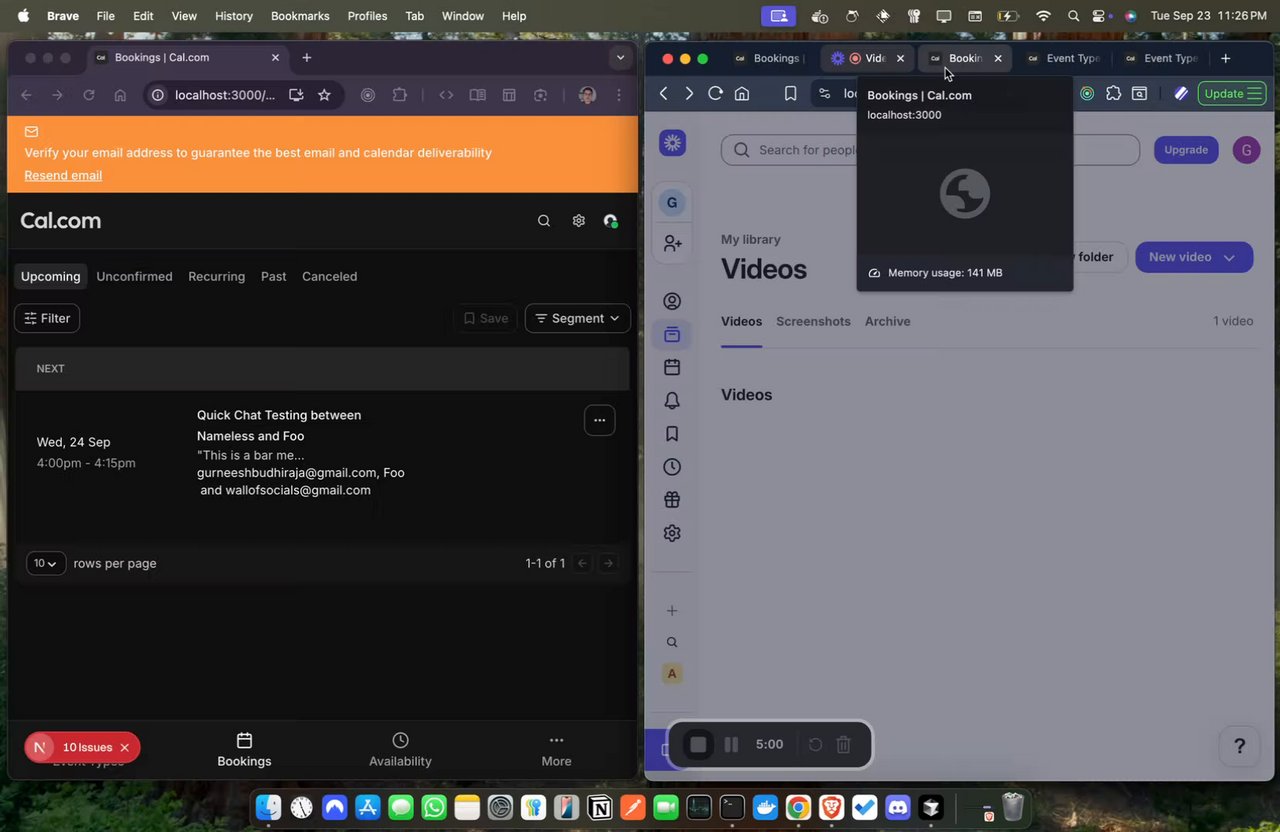
Task: Switch to Past bookings tab
Action: point(274,276)
